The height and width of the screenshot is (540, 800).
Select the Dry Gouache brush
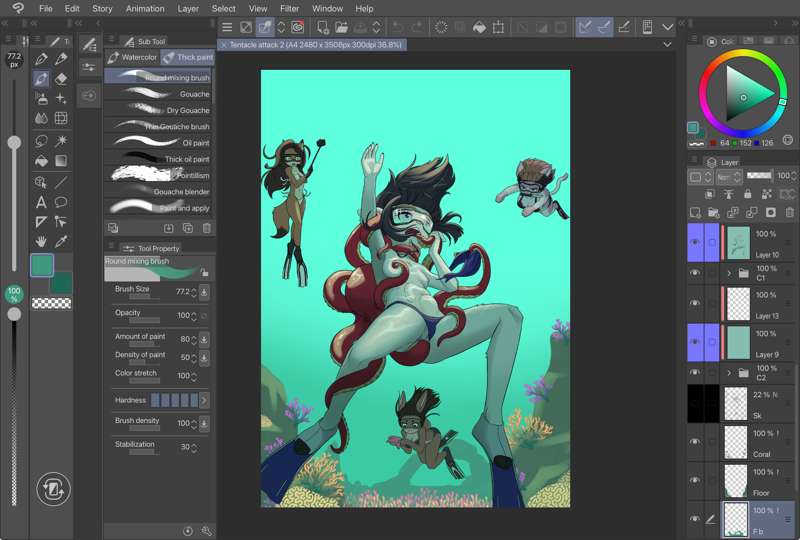[158, 110]
